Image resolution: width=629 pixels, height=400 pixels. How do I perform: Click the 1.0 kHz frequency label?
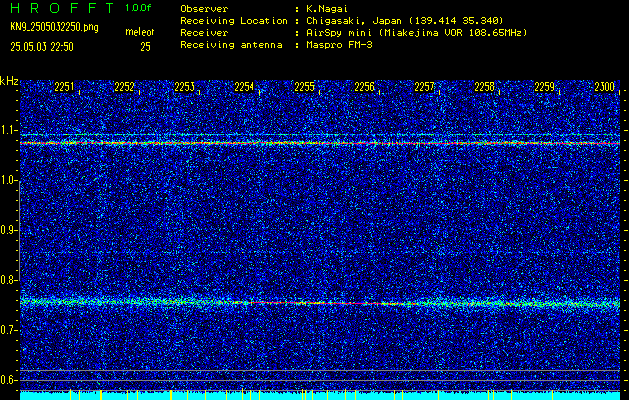(8, 181)
